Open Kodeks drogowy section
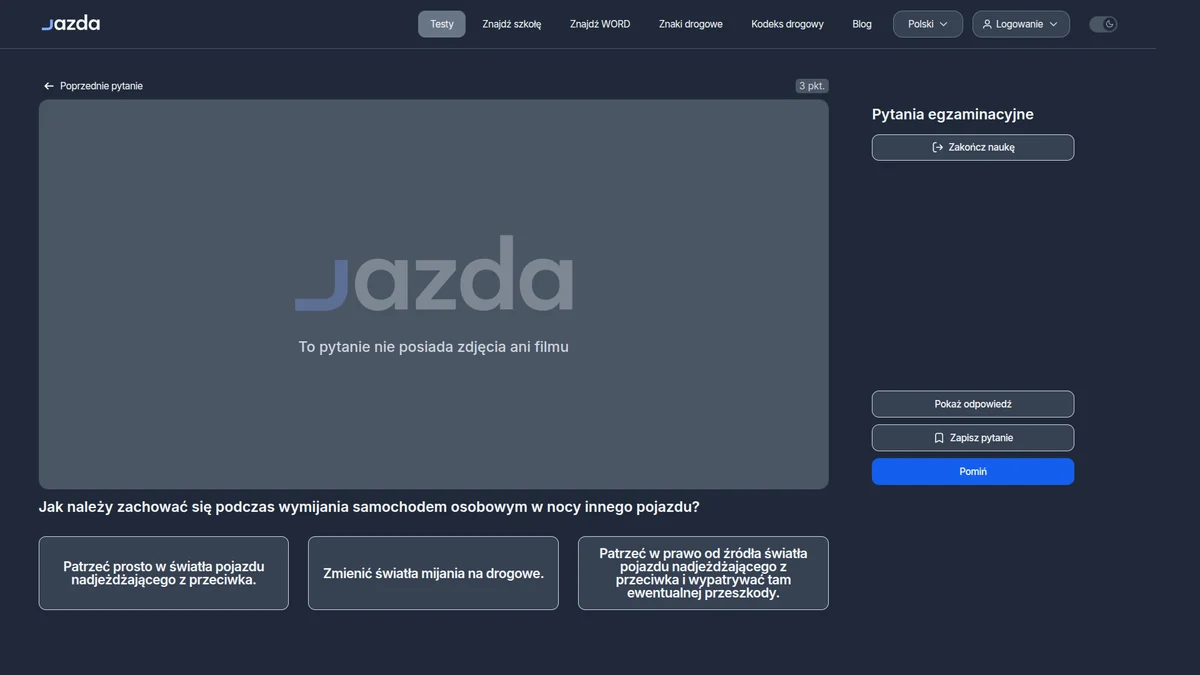1200x675 pixels. (x=788, y=24)
